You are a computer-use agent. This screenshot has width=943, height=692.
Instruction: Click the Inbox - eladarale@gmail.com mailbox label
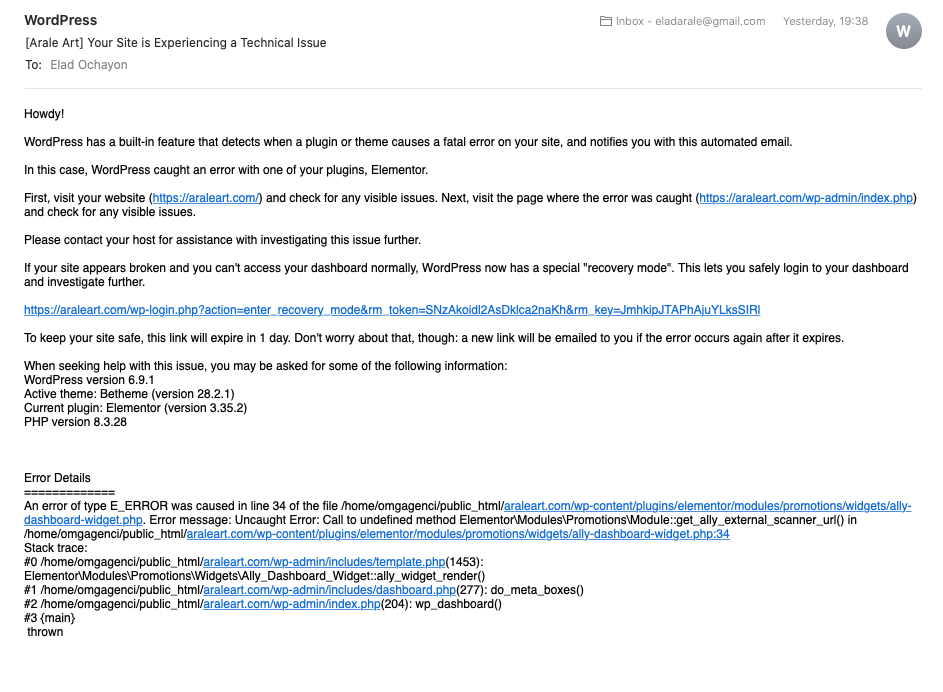(x=690, y=21)
